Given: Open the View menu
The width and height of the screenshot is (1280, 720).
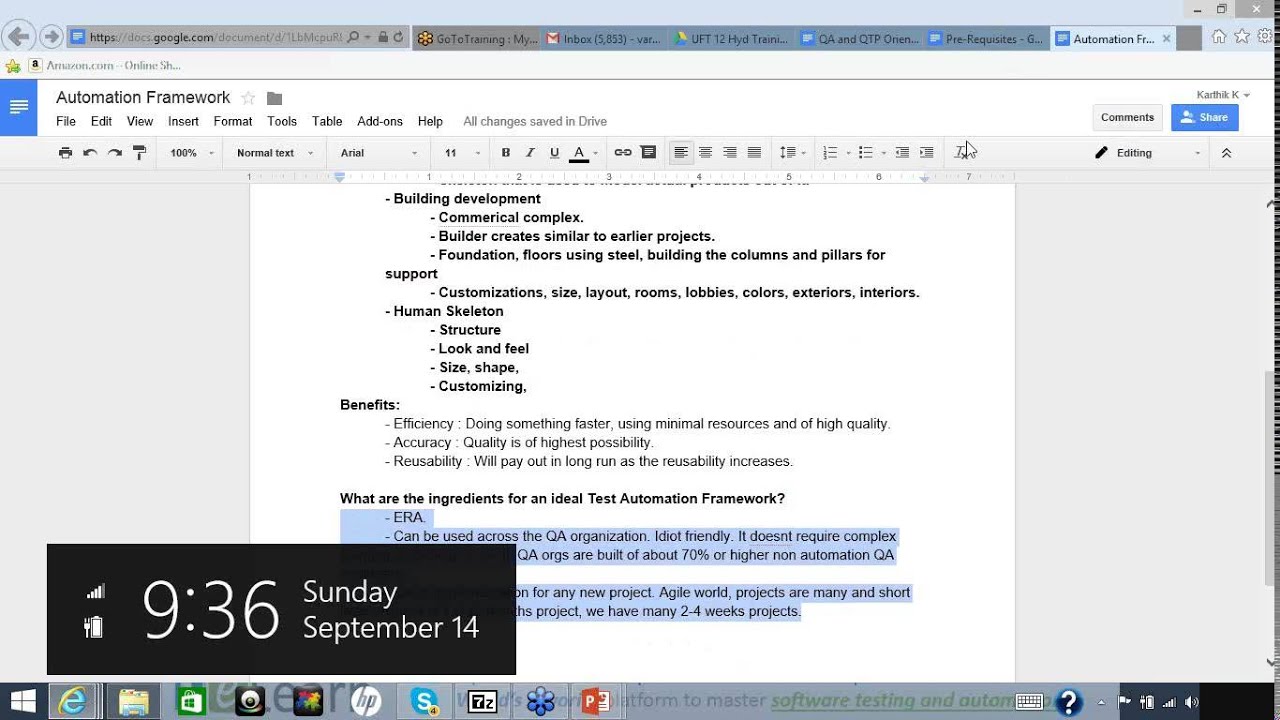Looking at the screenshot, I should click(x=140, y=121).
